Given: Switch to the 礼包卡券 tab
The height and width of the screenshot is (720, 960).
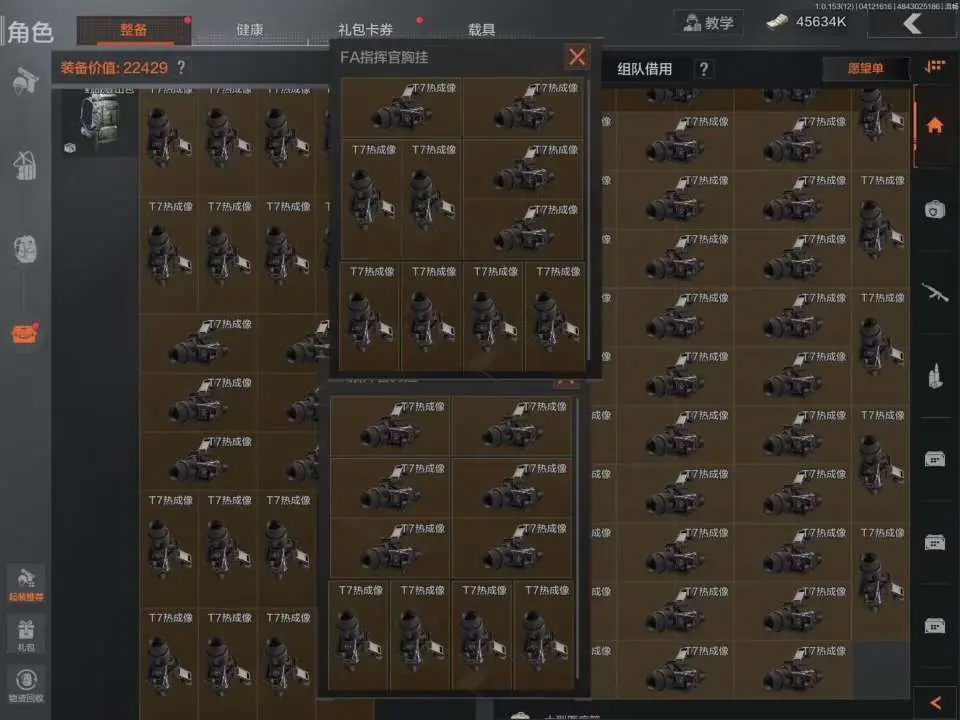Looking at the screenshot, I should pyautogui.click(x=365, y=29).
